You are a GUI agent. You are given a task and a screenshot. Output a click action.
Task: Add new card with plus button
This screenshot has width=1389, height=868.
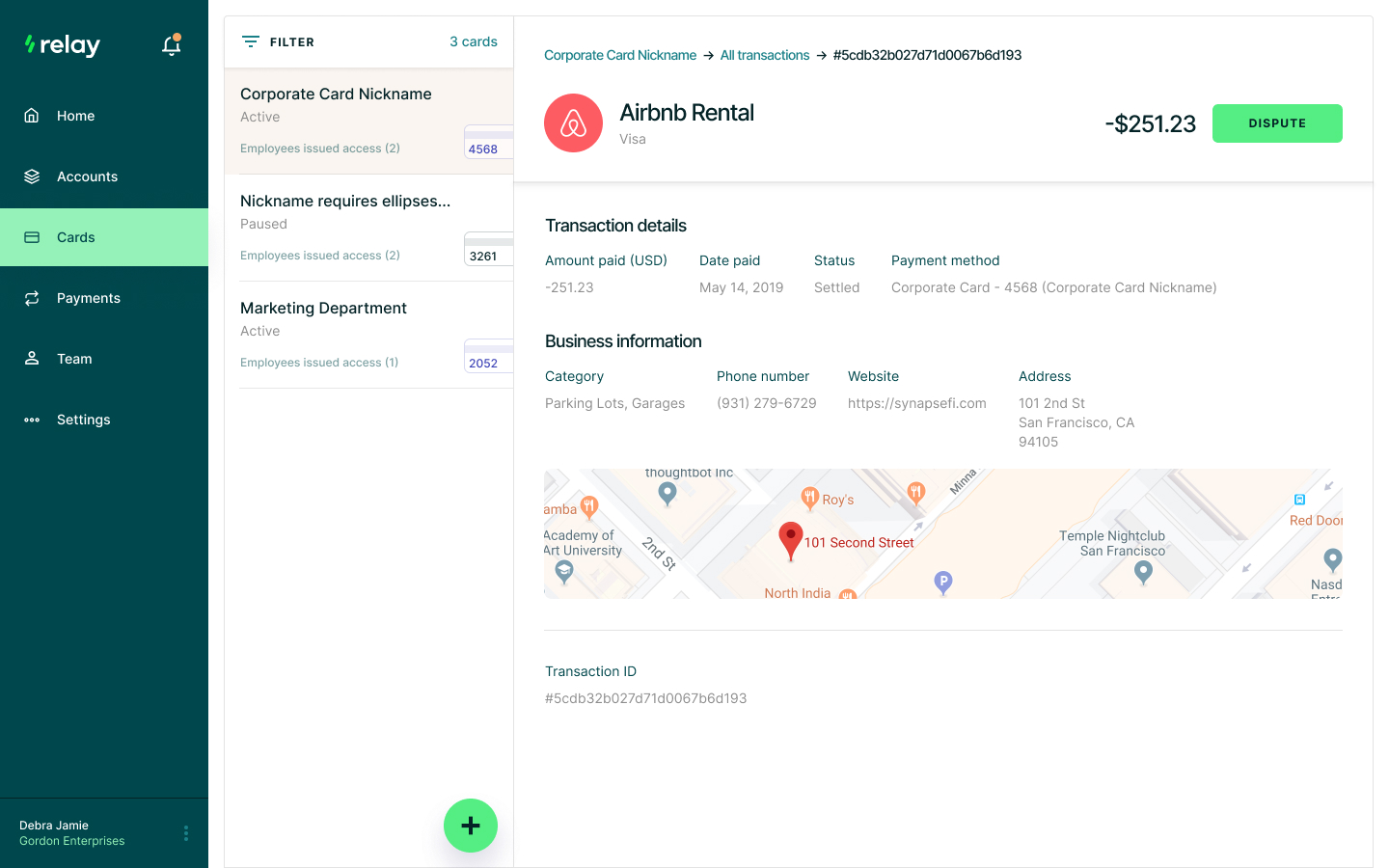471,826
